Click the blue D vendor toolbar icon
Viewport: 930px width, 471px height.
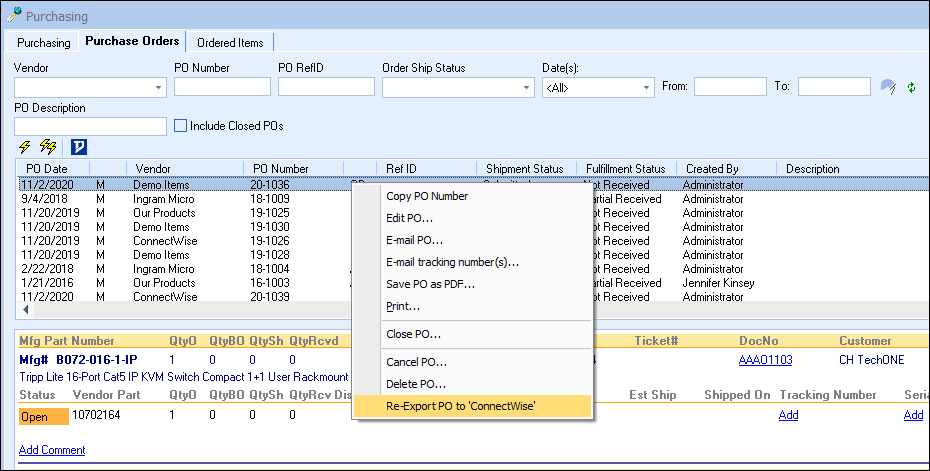click(79, 147)
